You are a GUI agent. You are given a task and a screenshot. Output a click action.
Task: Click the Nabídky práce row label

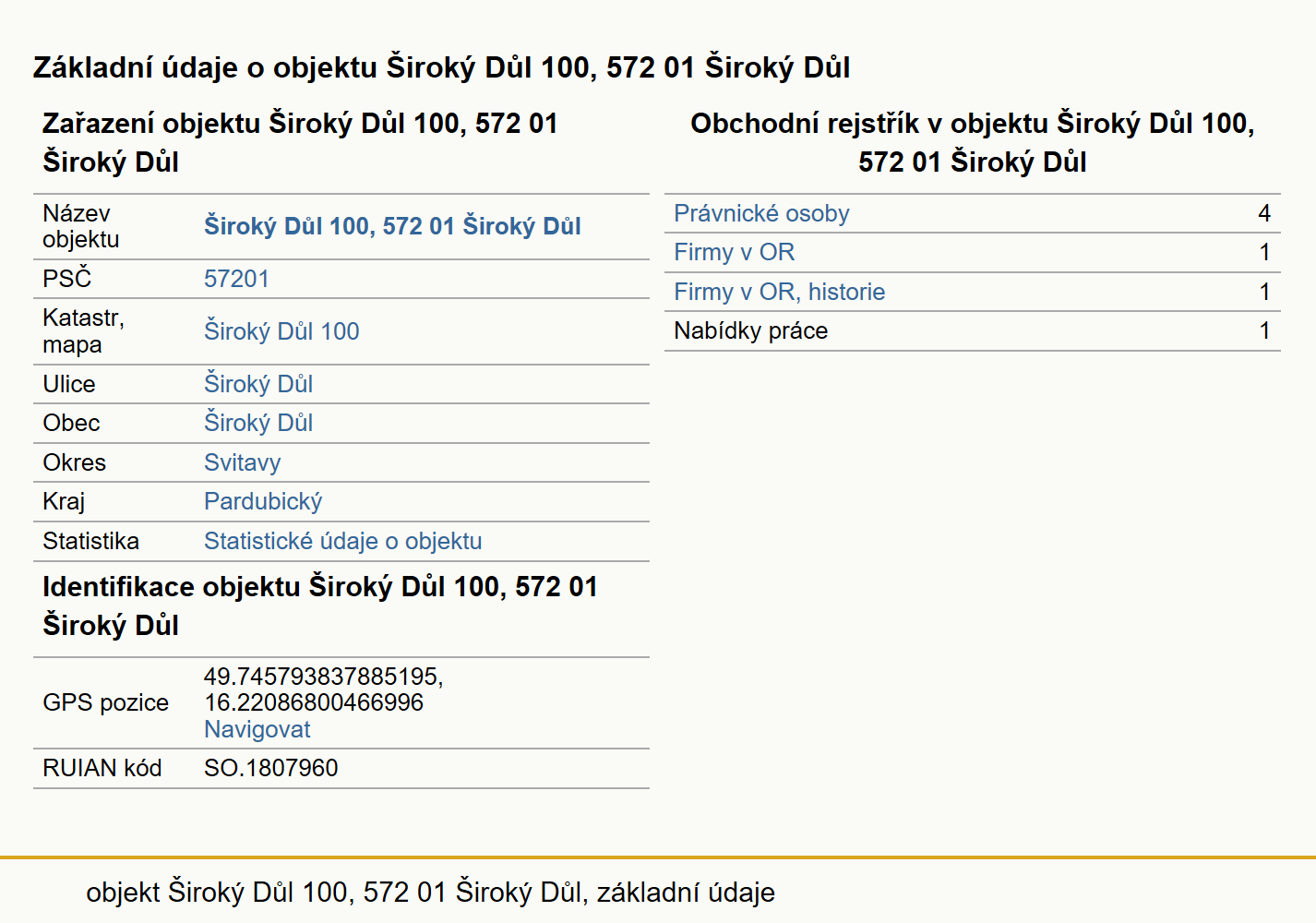750,330
